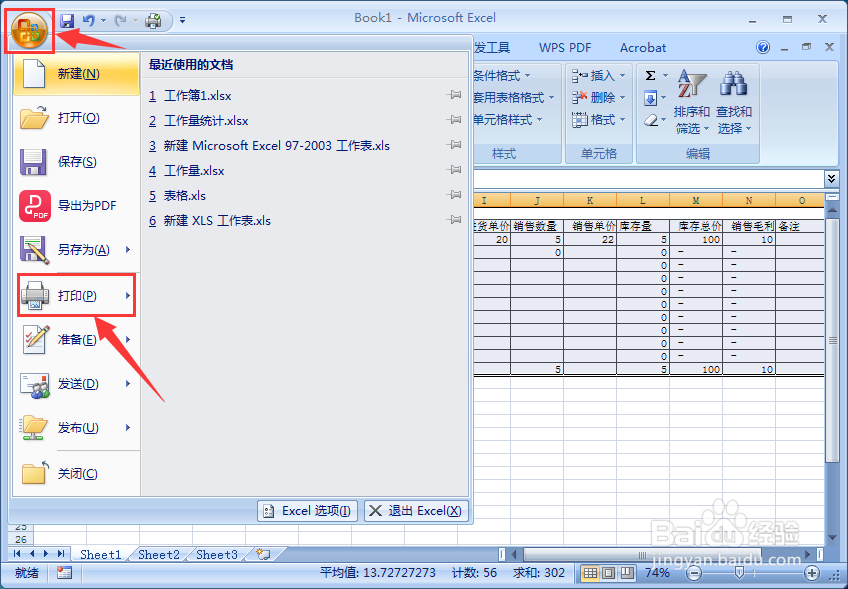Click the AutoSum sigma icon
Image resolution: width=848 pixels, height=589 pixels.
[x=651, y=76]
